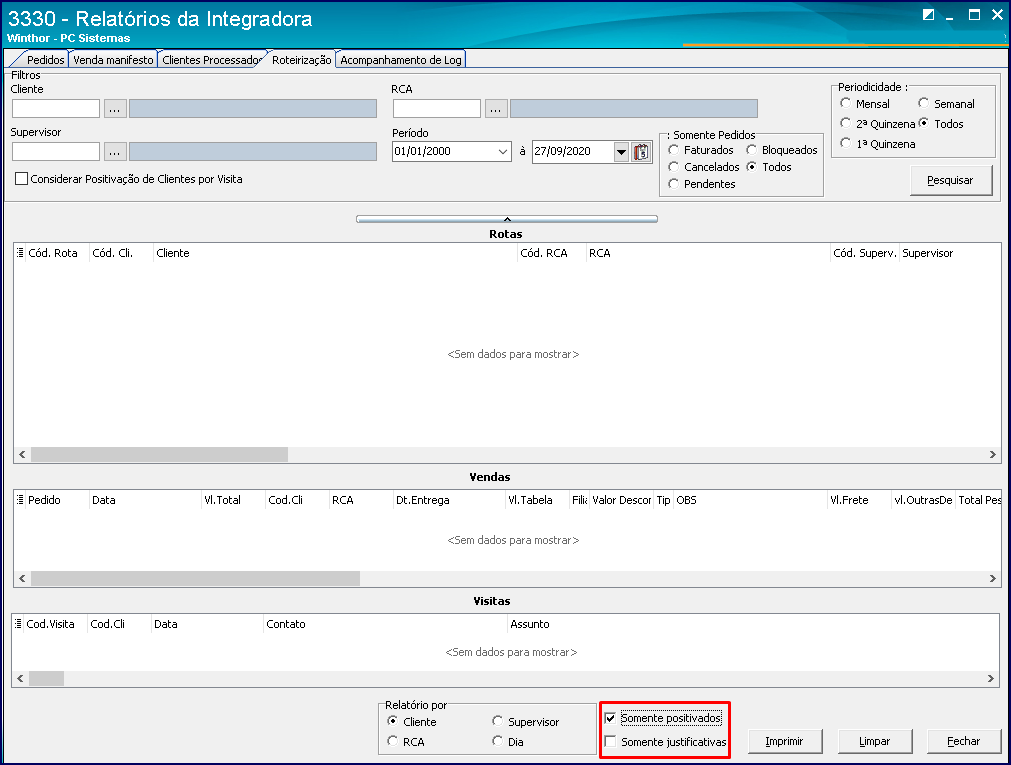1011x765 pixels.
Task: Select Pendentes radio option
Action: tap(674, 184)
